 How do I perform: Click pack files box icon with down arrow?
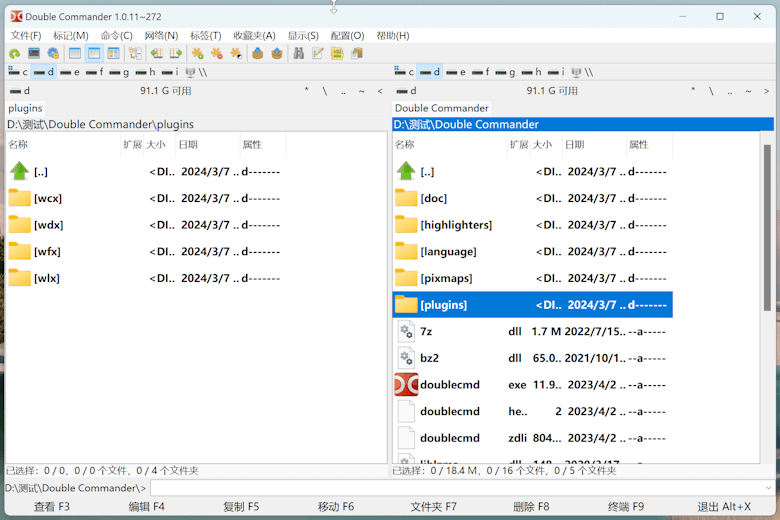point(258,53)
